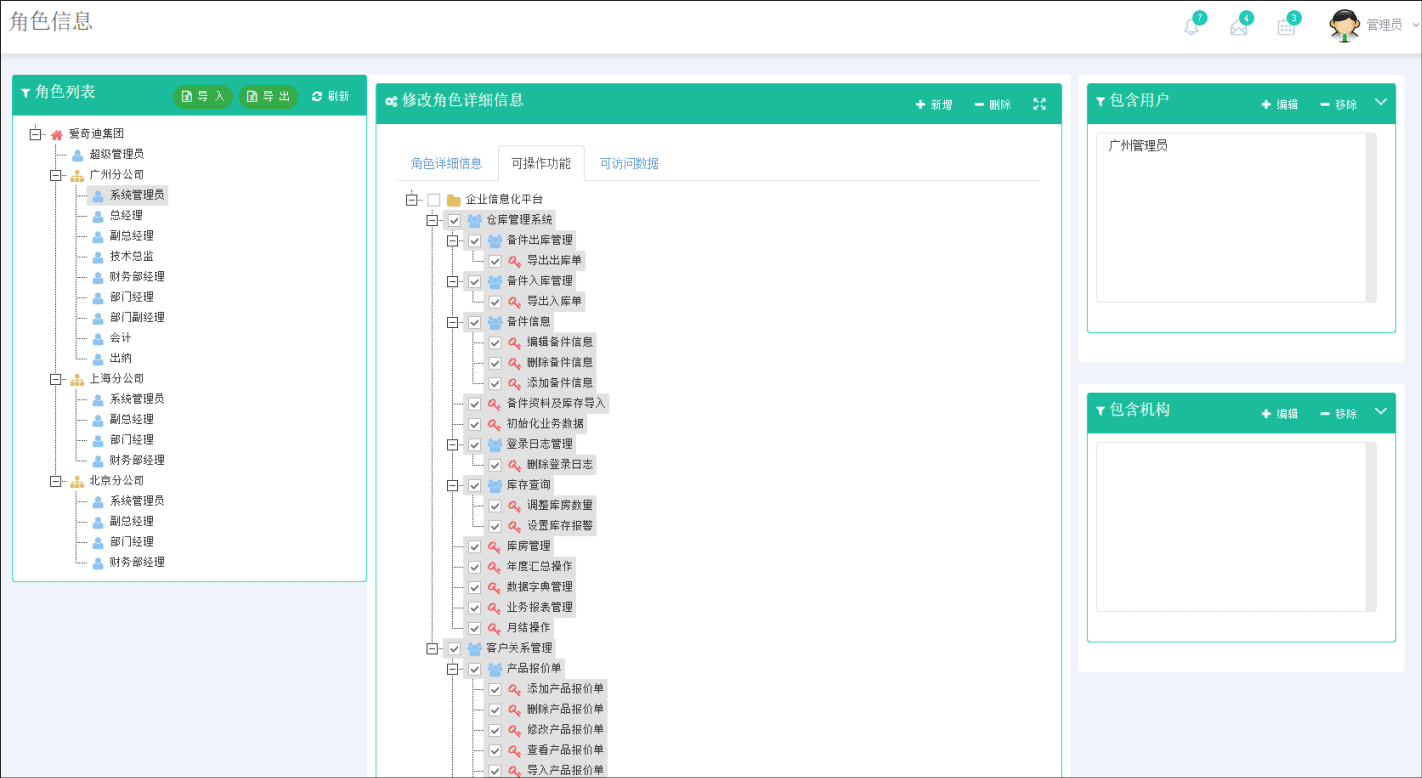1422x778 pixels.
Task: Click 移除 in the 包含机构 panel
Action: pos(1338,413)
